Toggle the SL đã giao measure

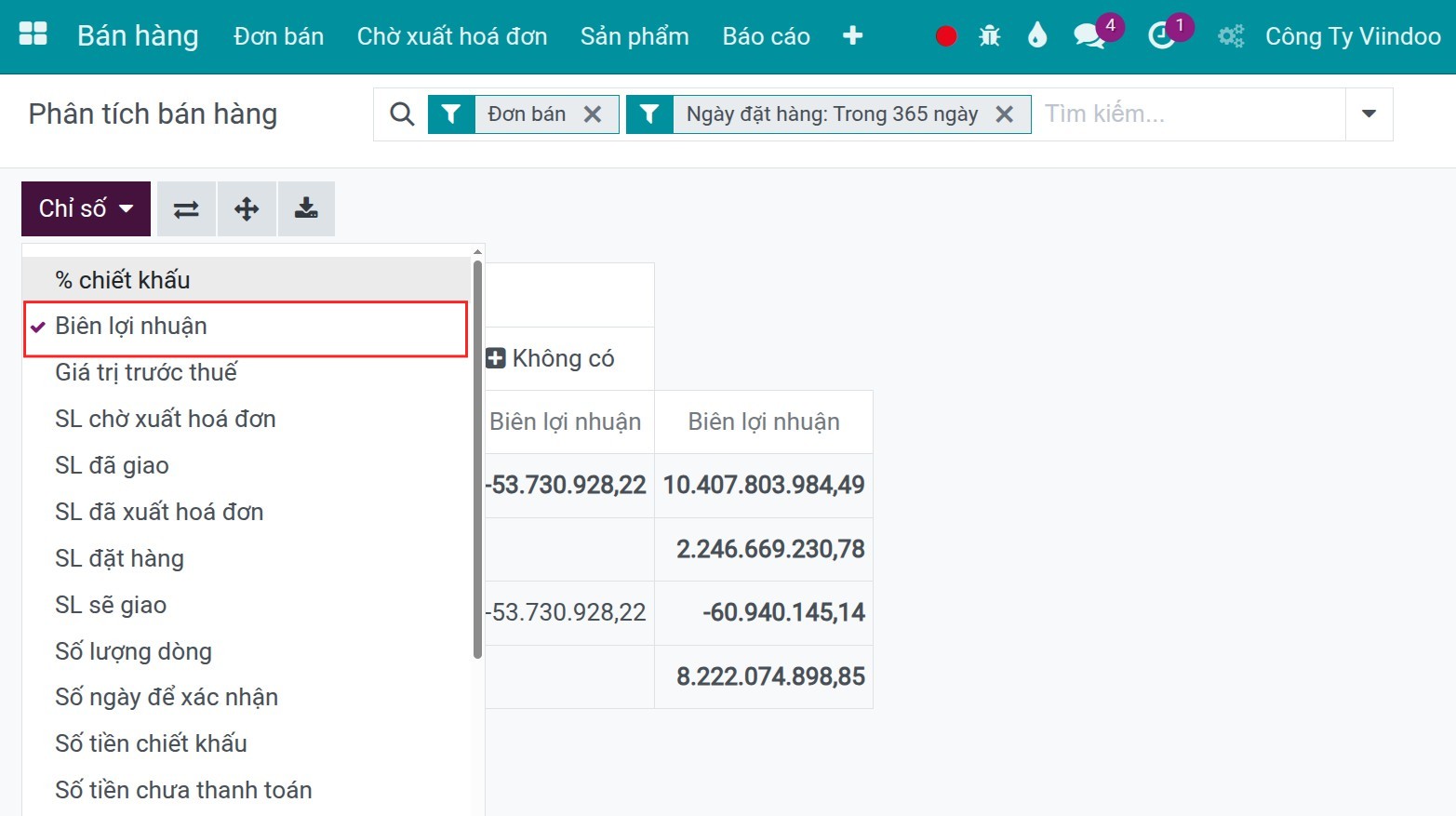(112, 465)
